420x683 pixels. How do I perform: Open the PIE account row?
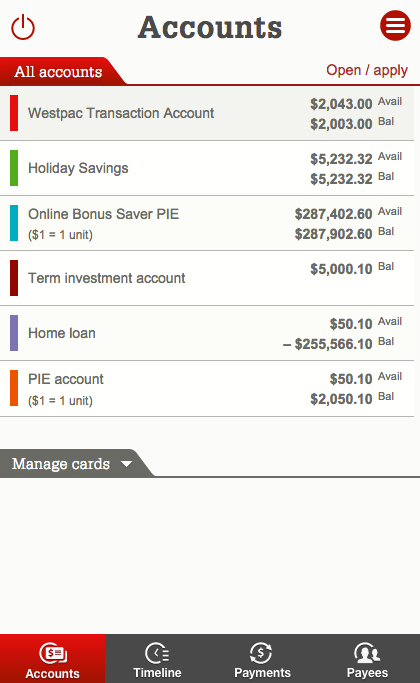point(207,389)
